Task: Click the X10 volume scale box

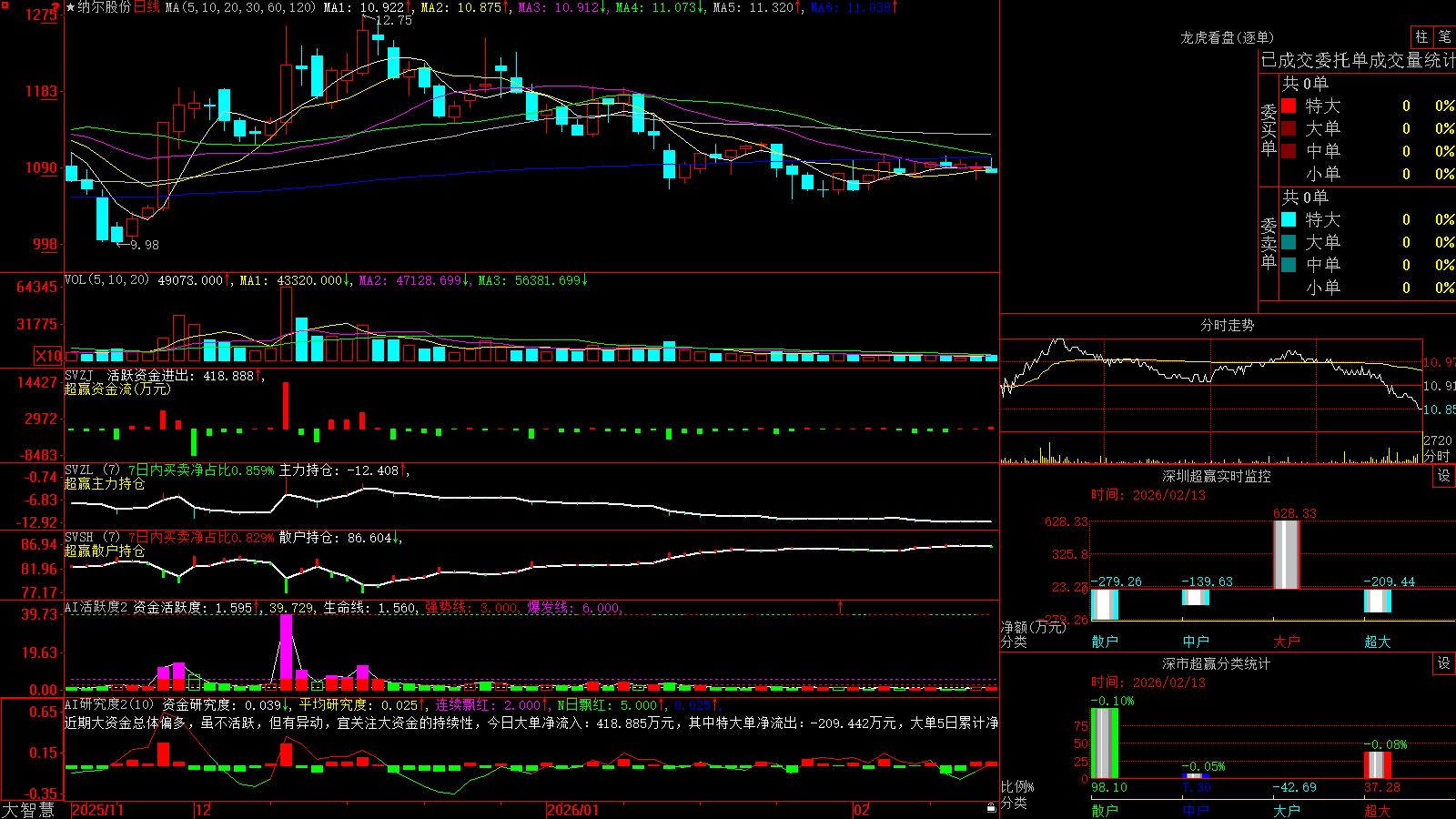Action: pyautogui.click(x=48, y=356)
